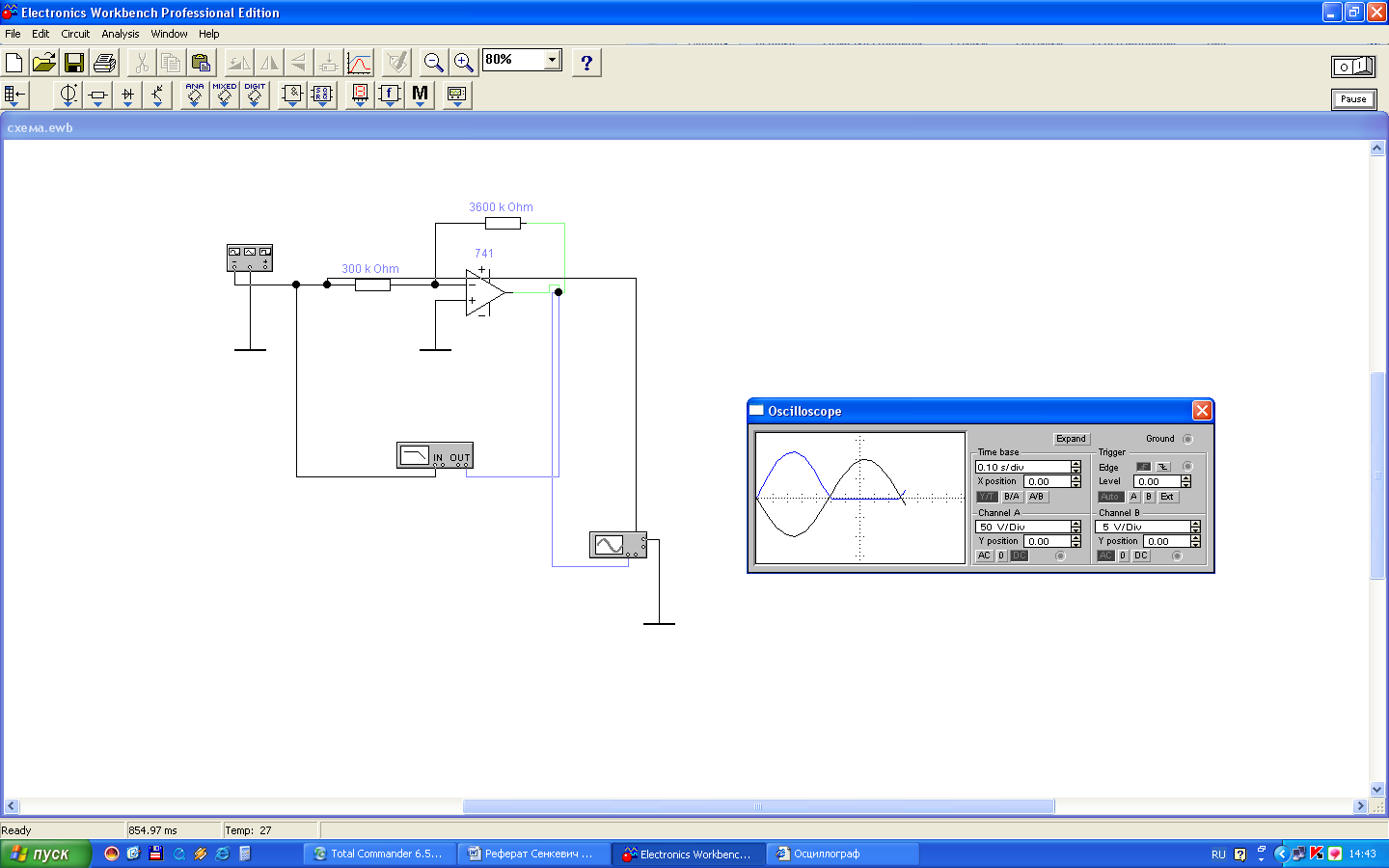Image resolution: width=1389 pixels, height=868 pixels.
Task: Adjust the Time base s/div spinner
Action: (x=1076, y=467)
